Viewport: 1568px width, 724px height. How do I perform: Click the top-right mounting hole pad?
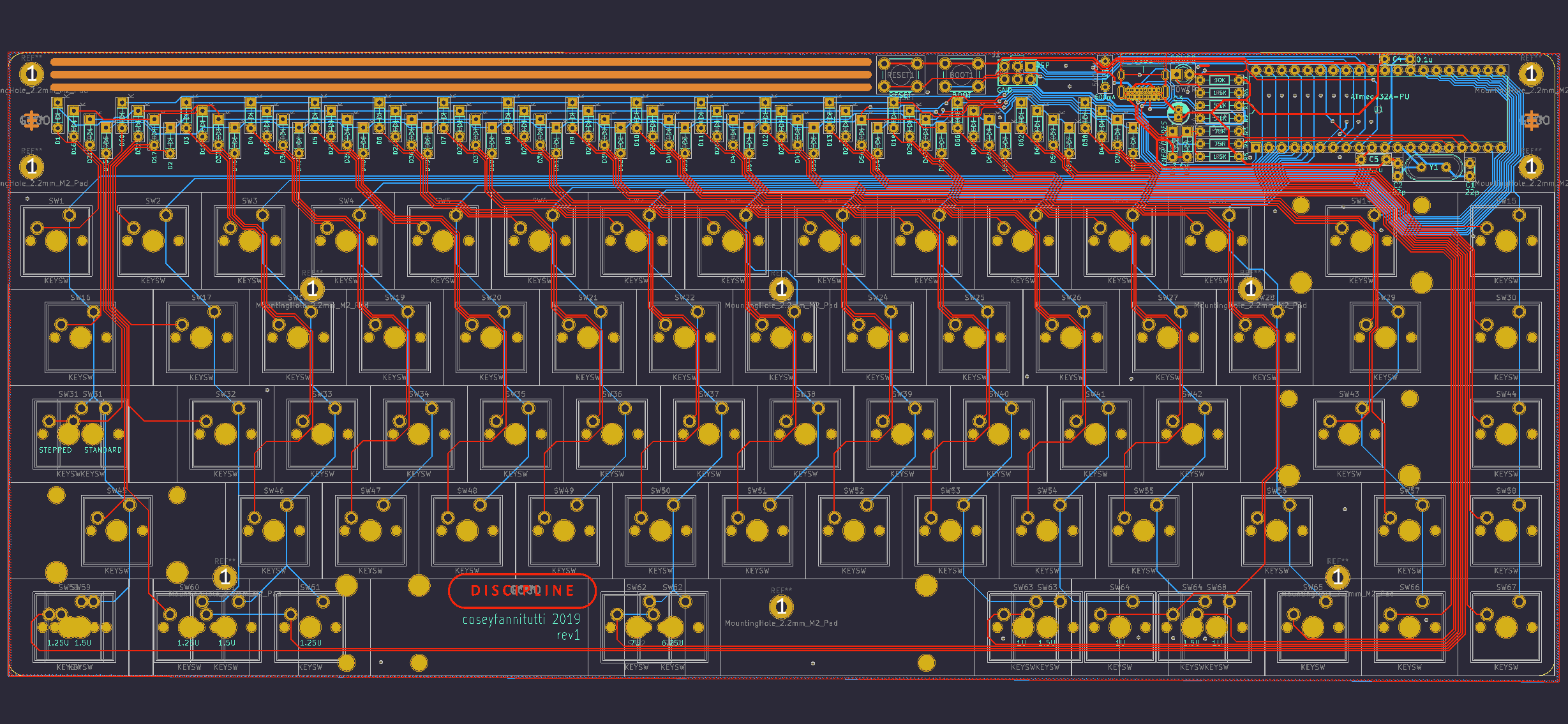[1530, 74]
